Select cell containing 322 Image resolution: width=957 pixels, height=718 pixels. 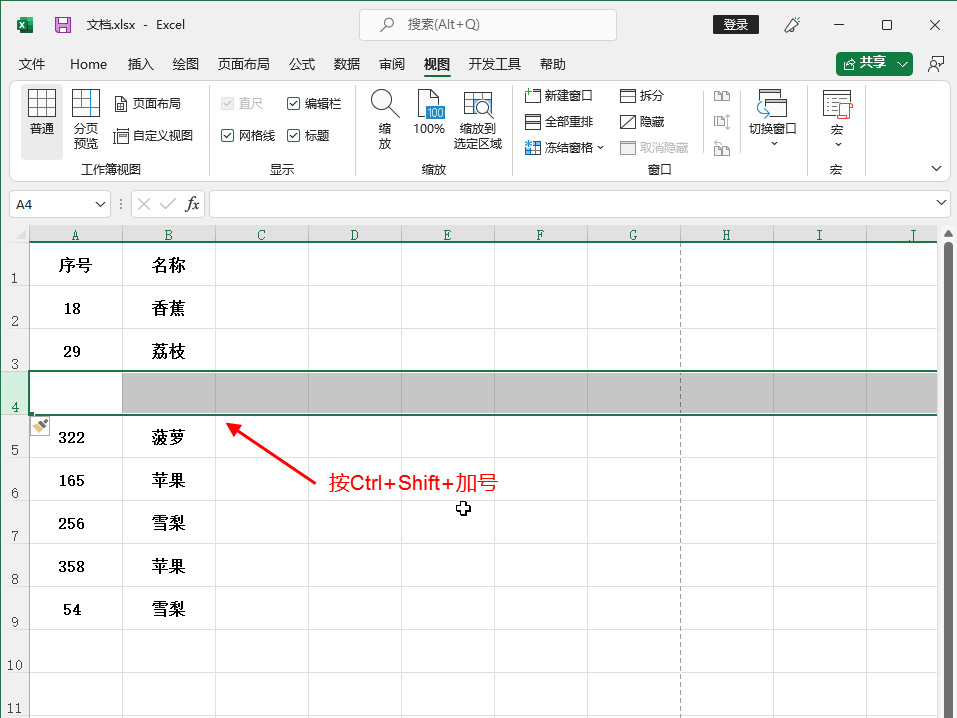[76, 437]
